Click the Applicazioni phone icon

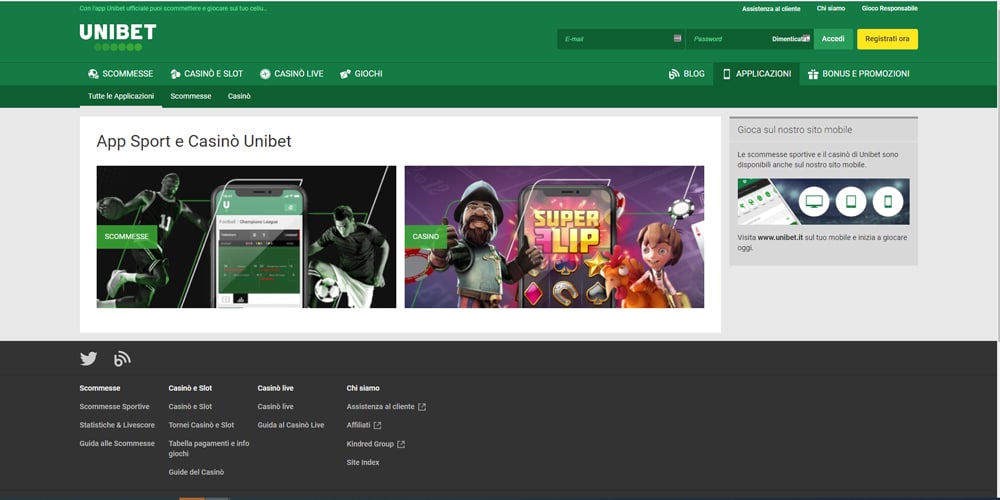(726, 74)
